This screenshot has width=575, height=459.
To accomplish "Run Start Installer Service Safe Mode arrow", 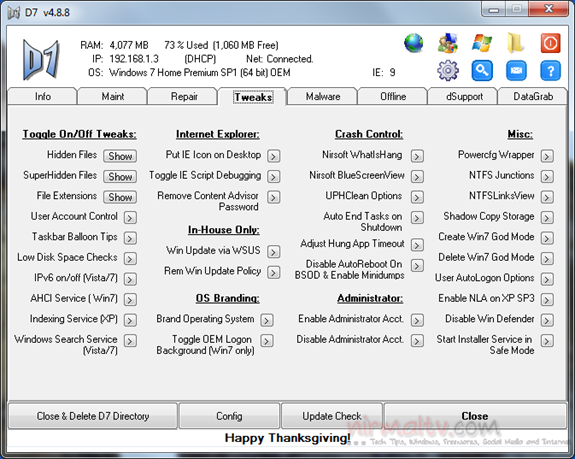I will [547, 341].
